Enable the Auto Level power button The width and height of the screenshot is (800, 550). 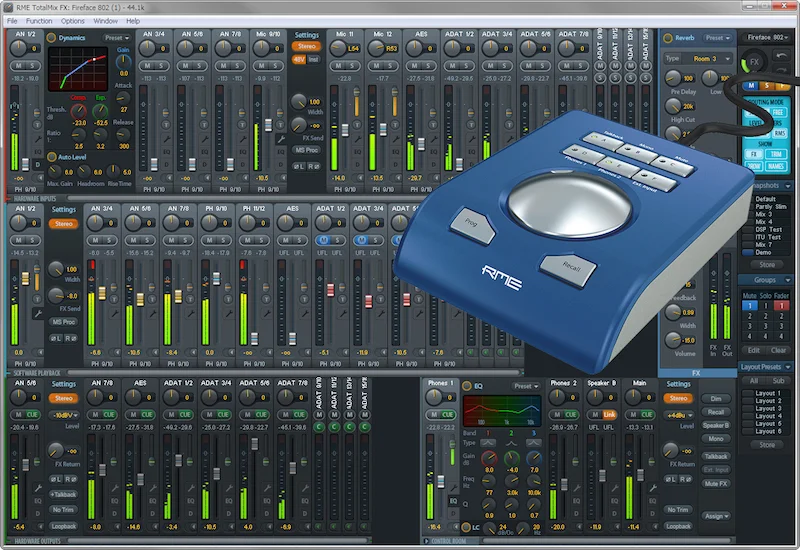[52, 157]
